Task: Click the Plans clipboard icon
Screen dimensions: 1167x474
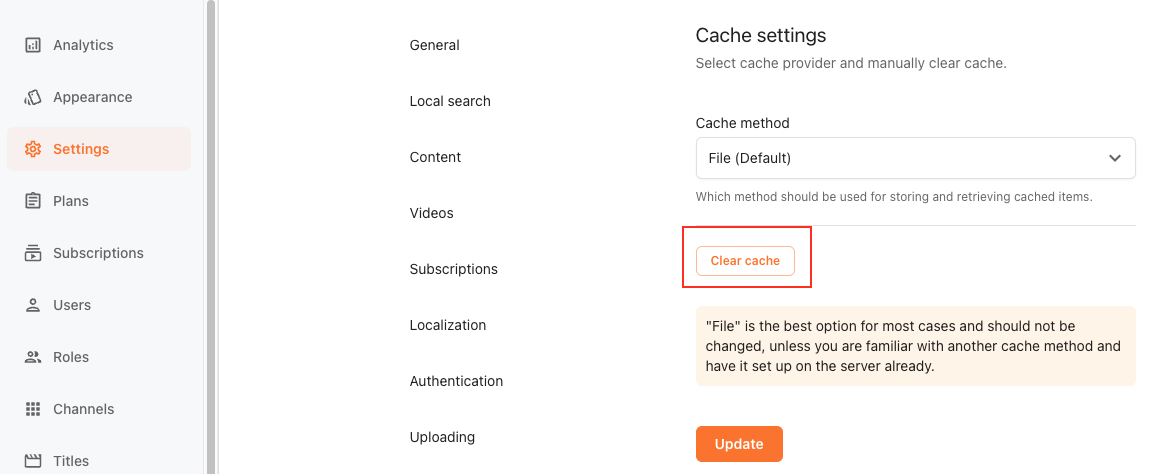Action: [x=33, y=201]
